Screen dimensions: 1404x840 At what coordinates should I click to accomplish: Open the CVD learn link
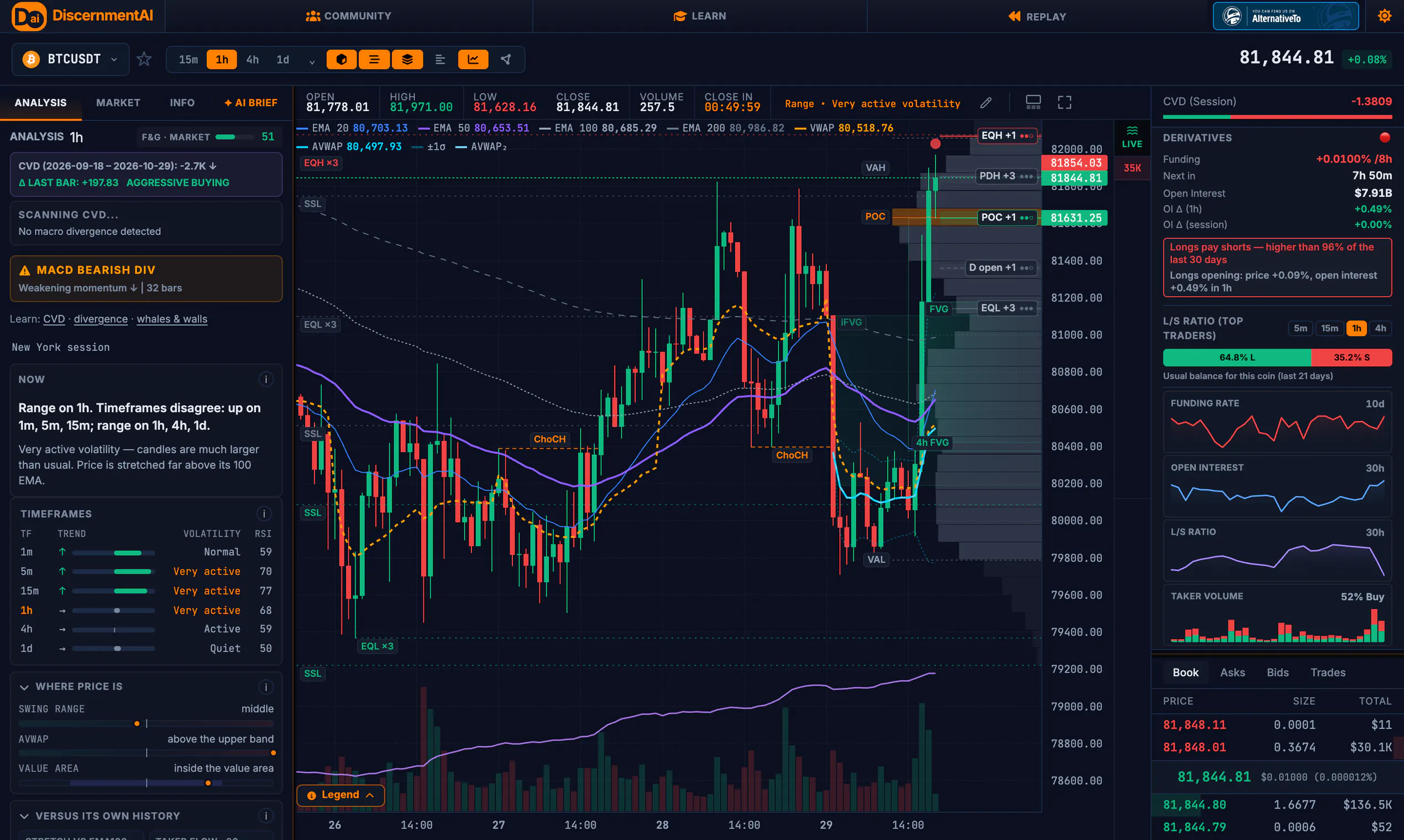tap(54, 319)
